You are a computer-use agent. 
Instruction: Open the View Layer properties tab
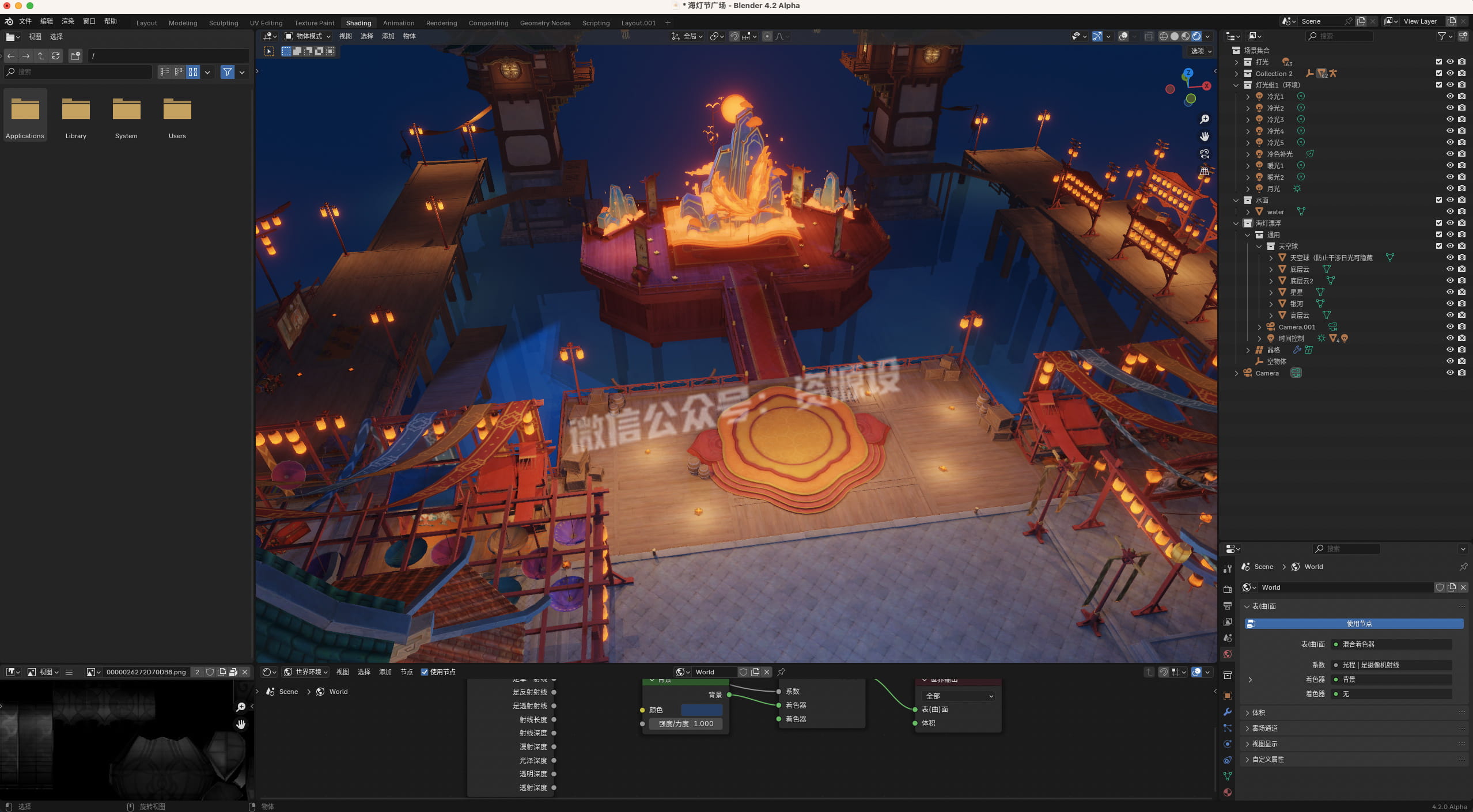pyautogui.click(x=1228, y=622)
